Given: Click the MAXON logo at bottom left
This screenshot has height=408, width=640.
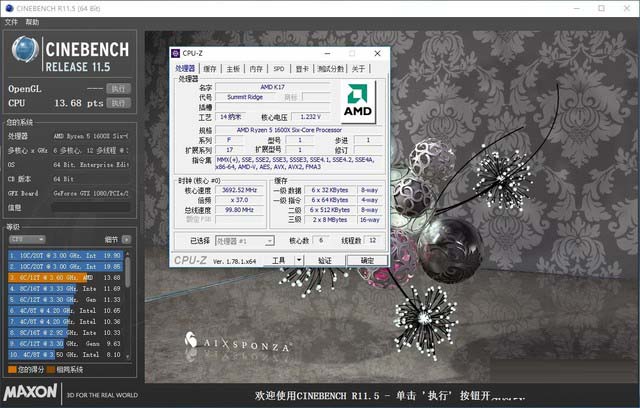Looking at the screenshot, I should point(30,392).
